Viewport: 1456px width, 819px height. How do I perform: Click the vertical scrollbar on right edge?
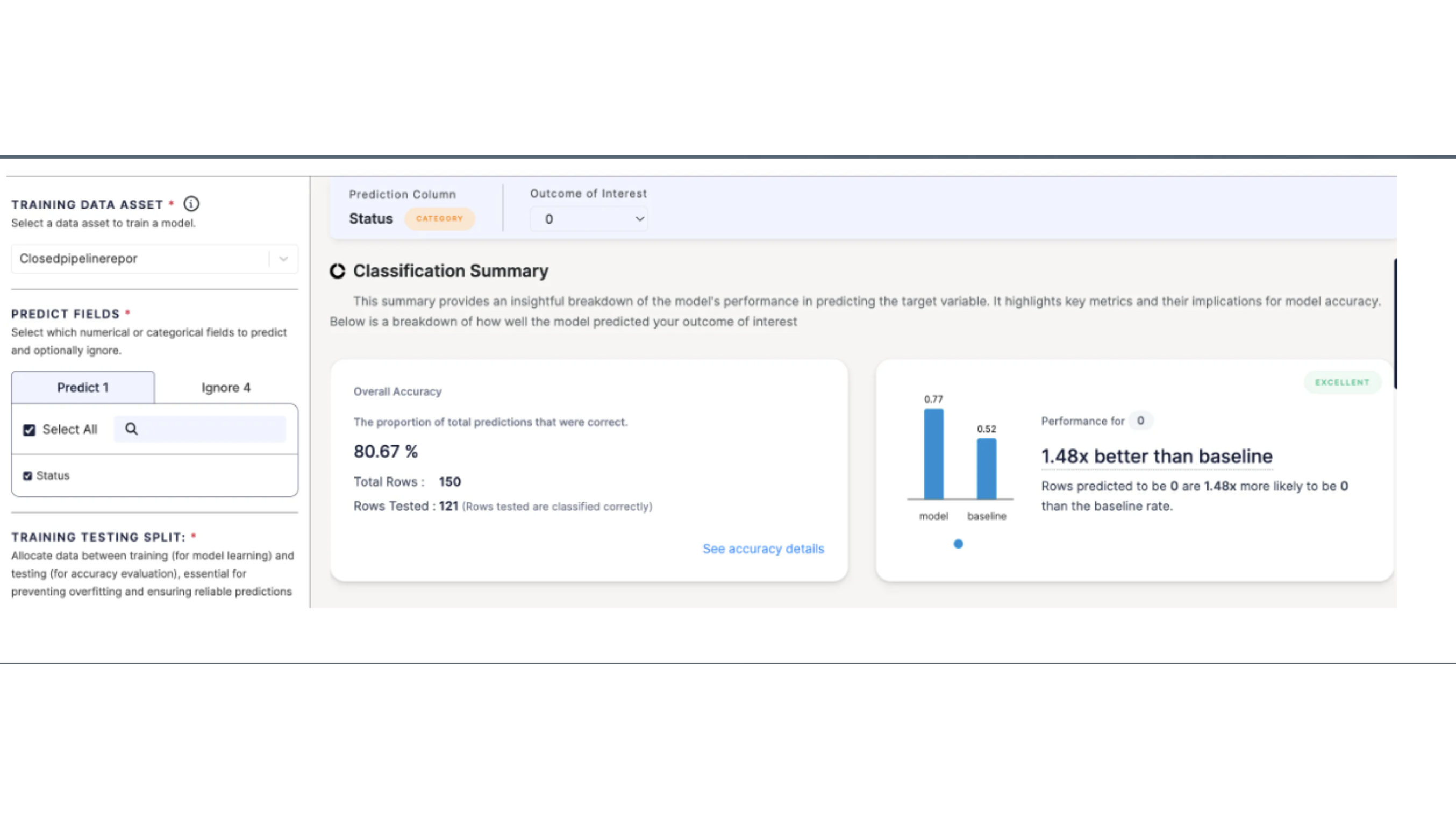(1395, 323)
